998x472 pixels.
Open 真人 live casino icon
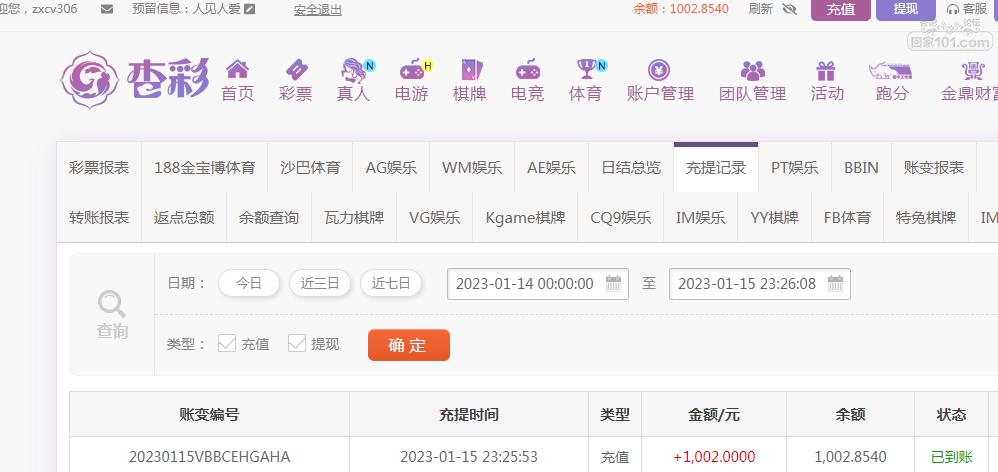click(x=354, y=69)
